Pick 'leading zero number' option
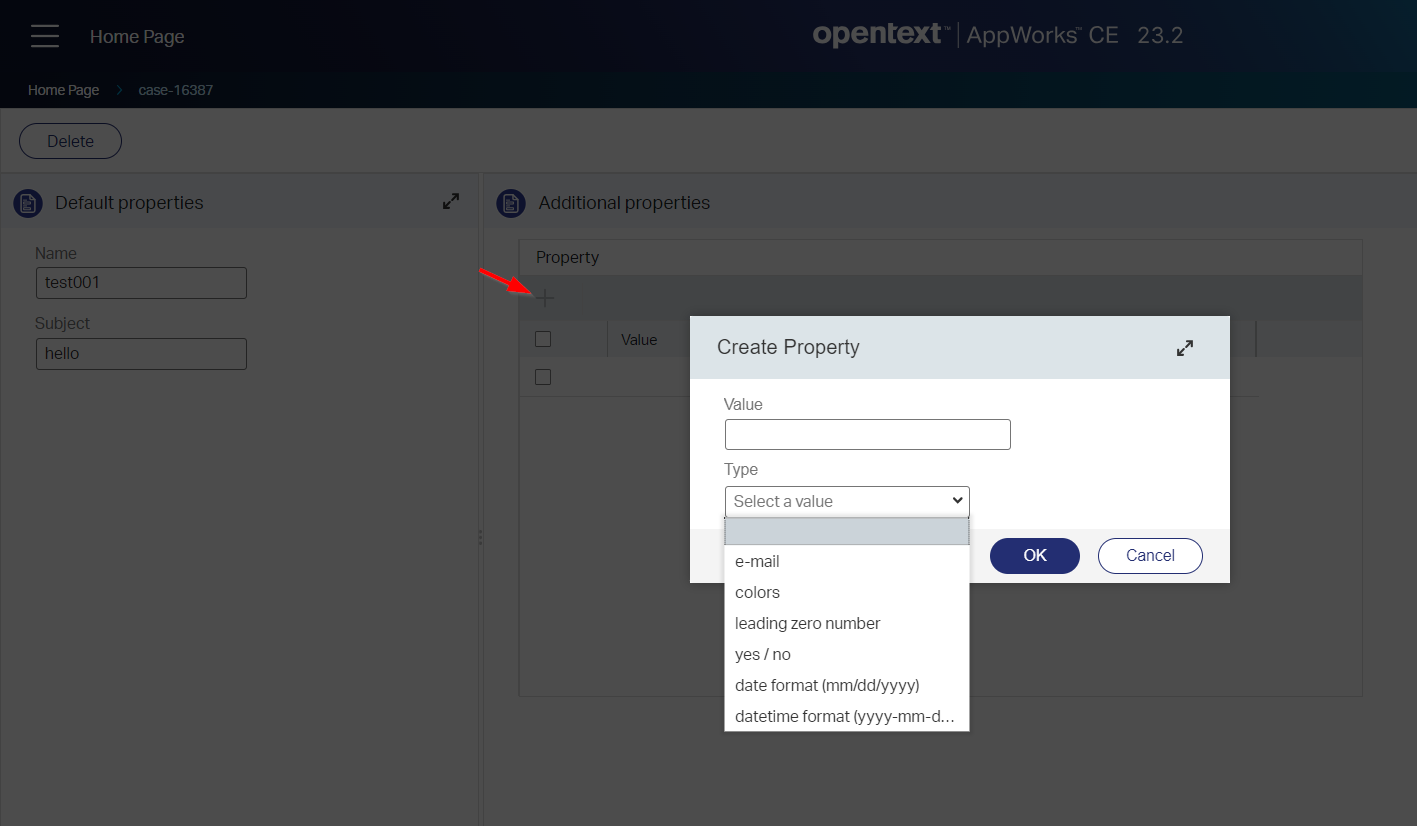Image resolution: width=1417 pixels, height=826 pixels. 807,624
